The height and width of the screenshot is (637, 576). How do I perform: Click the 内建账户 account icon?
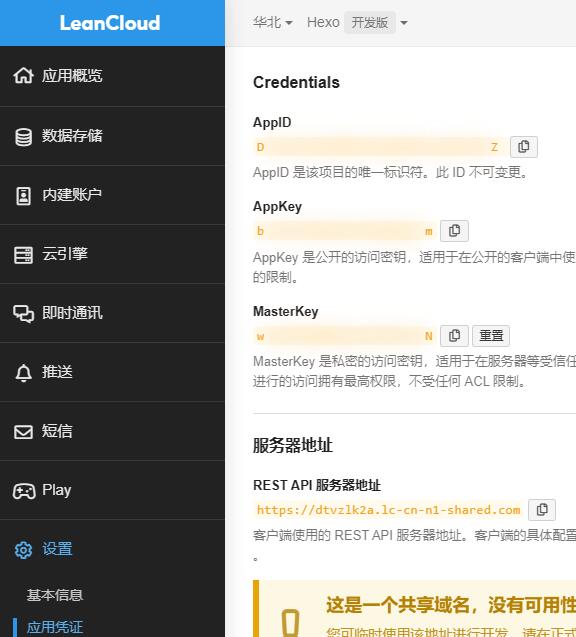23,196
